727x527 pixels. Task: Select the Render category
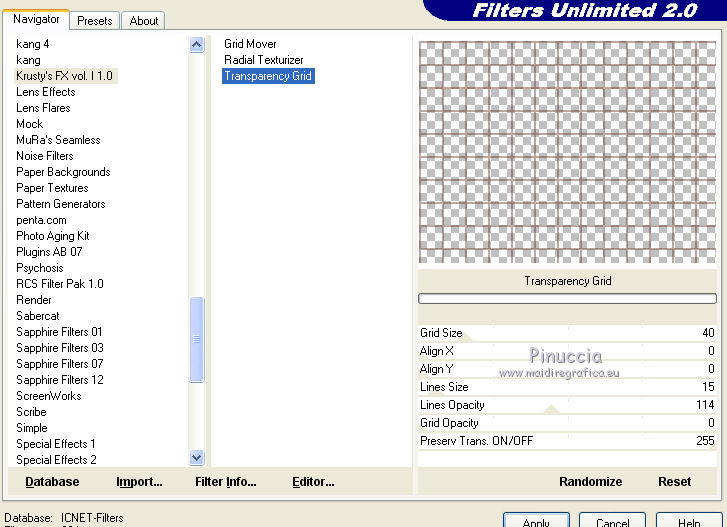click(x=33, y=300)
